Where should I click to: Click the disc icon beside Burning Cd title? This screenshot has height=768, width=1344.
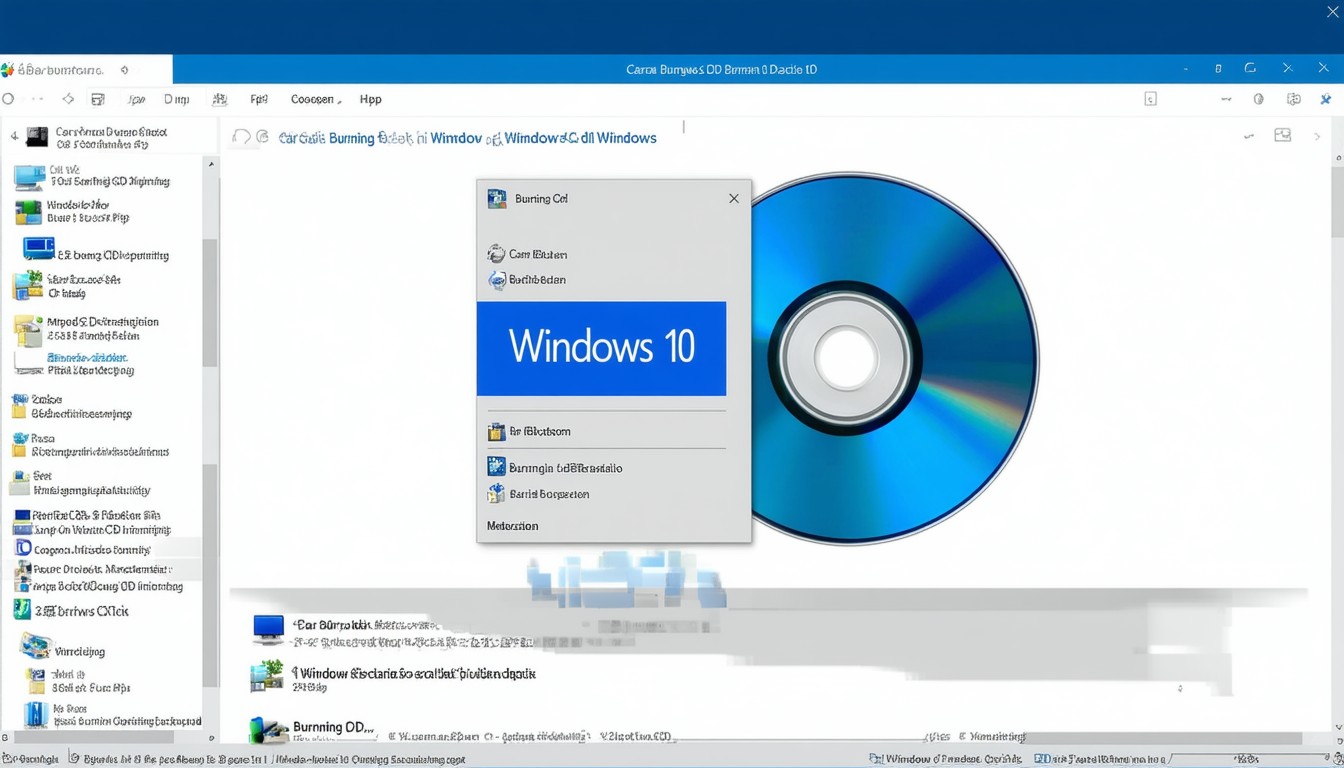coord(496,199)
